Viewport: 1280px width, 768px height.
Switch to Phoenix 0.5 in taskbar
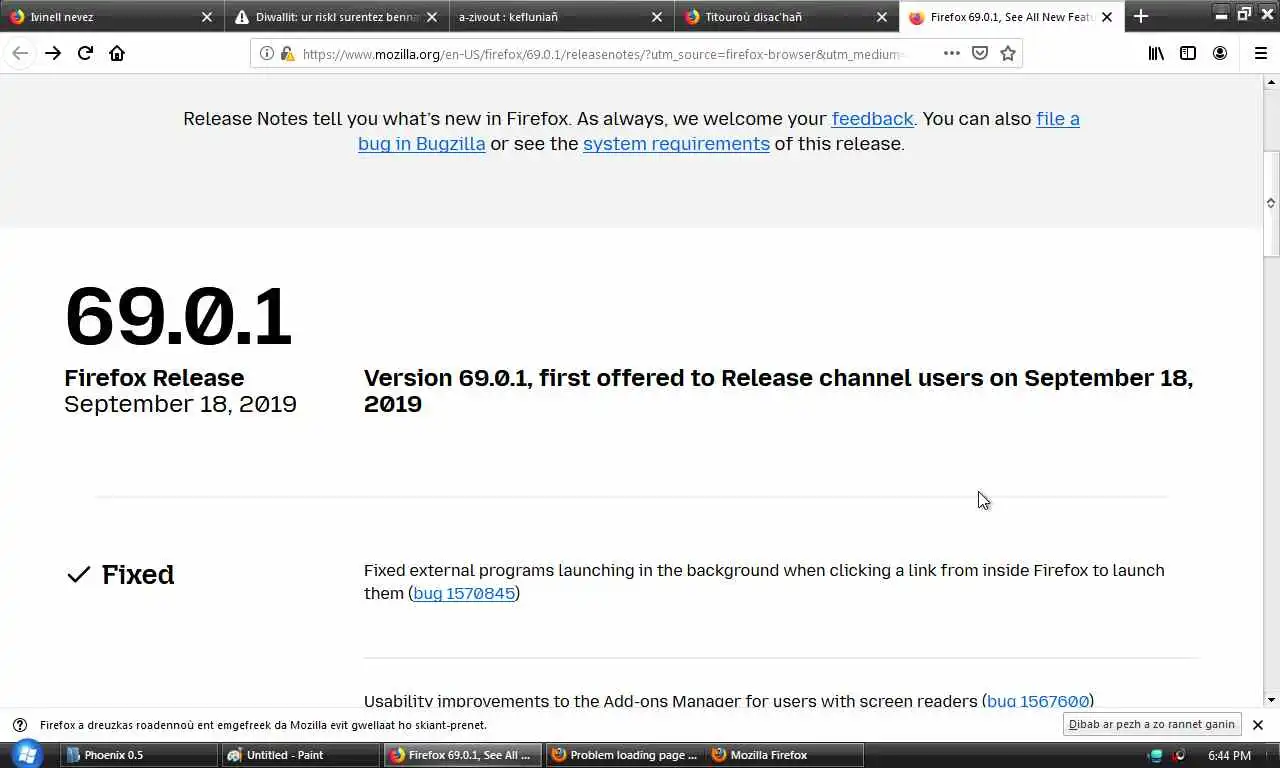pos(139,755)
